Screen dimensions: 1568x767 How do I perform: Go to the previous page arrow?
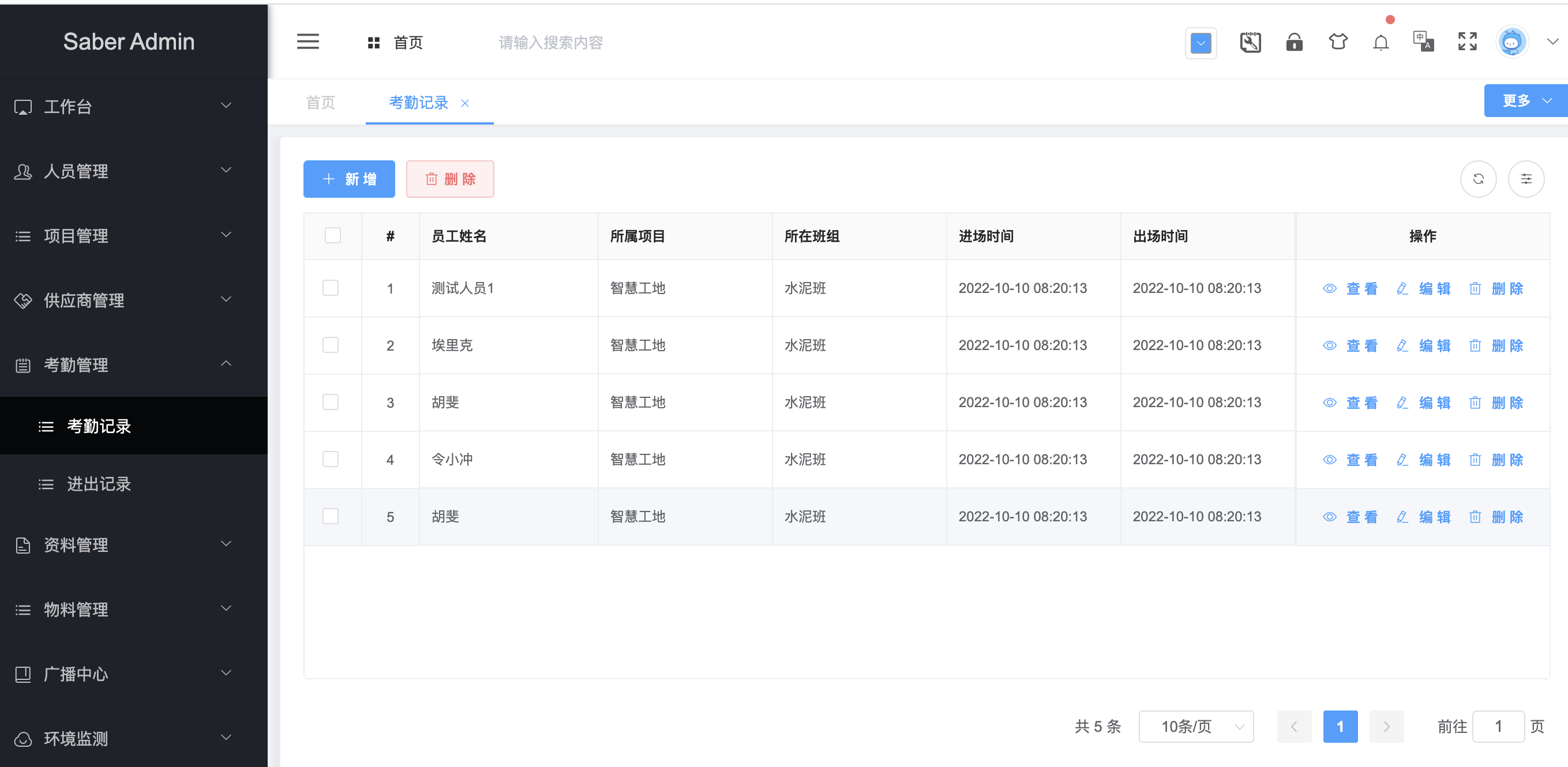(x=1293, y=726)
